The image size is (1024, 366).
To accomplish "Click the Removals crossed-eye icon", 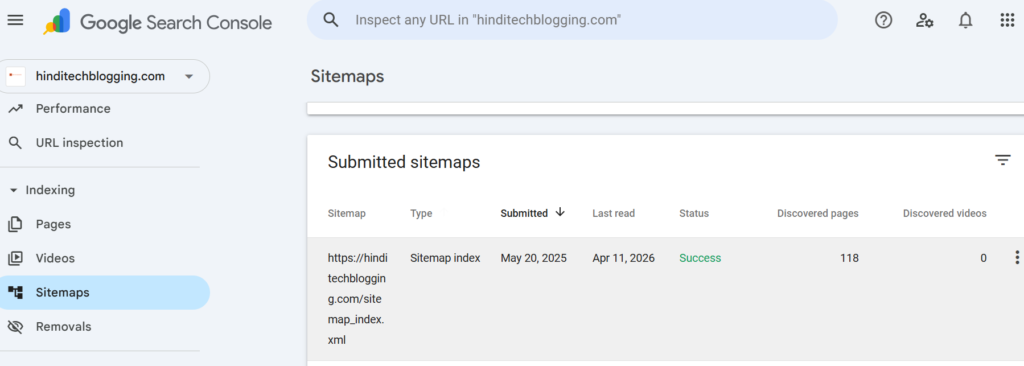I will click(15, 326).
